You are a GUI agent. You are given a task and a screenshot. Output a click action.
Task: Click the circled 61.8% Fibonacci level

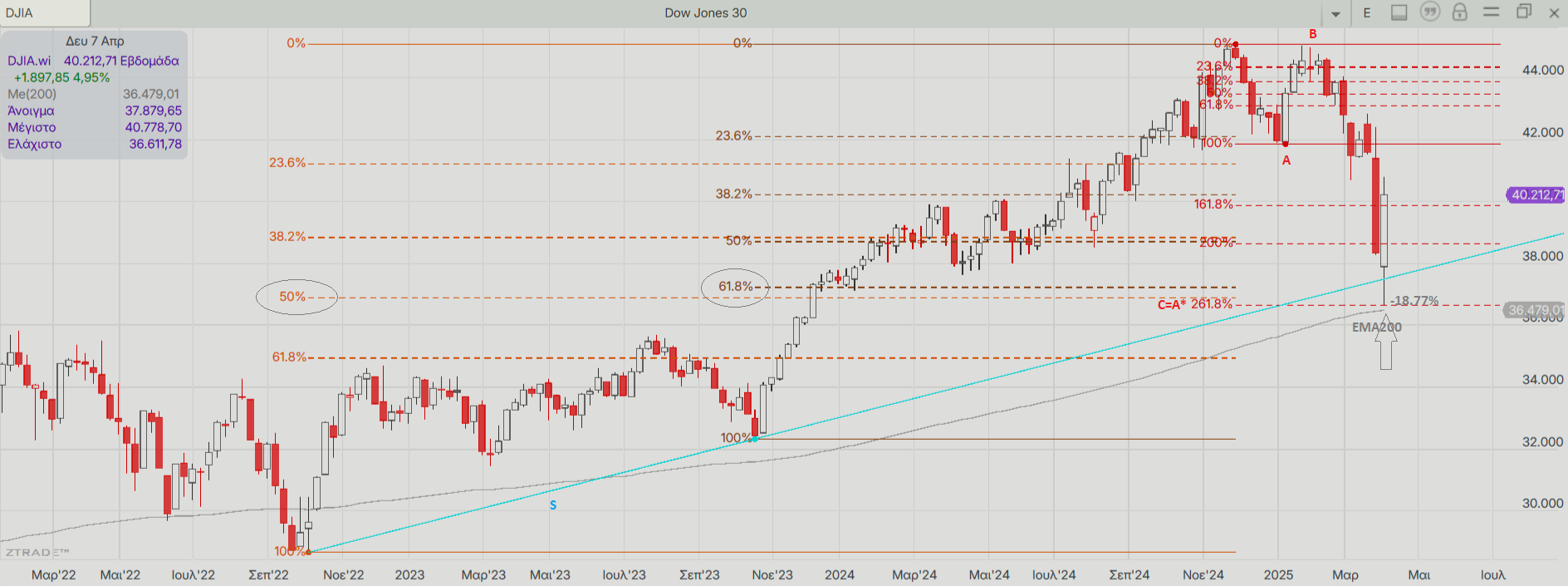(x=735, y=288)
